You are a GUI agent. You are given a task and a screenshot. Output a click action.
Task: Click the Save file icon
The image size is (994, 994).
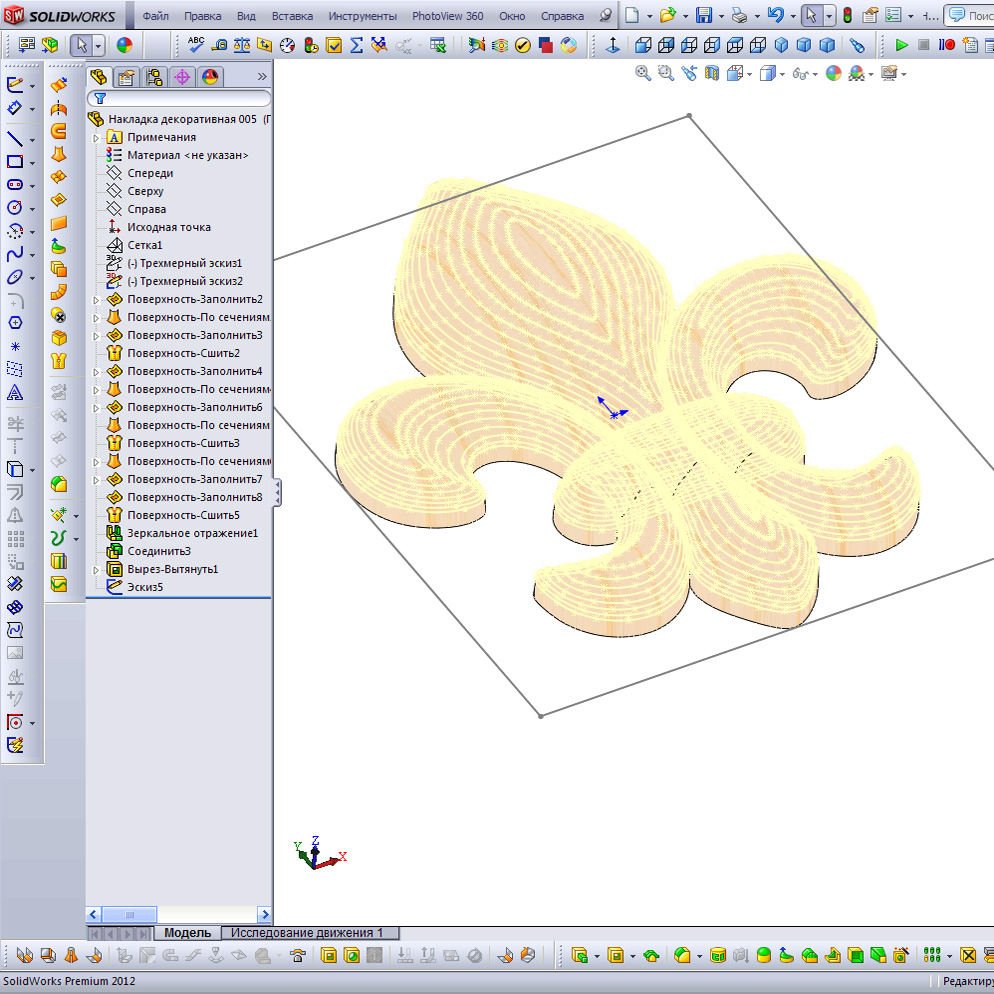(703, 16)
